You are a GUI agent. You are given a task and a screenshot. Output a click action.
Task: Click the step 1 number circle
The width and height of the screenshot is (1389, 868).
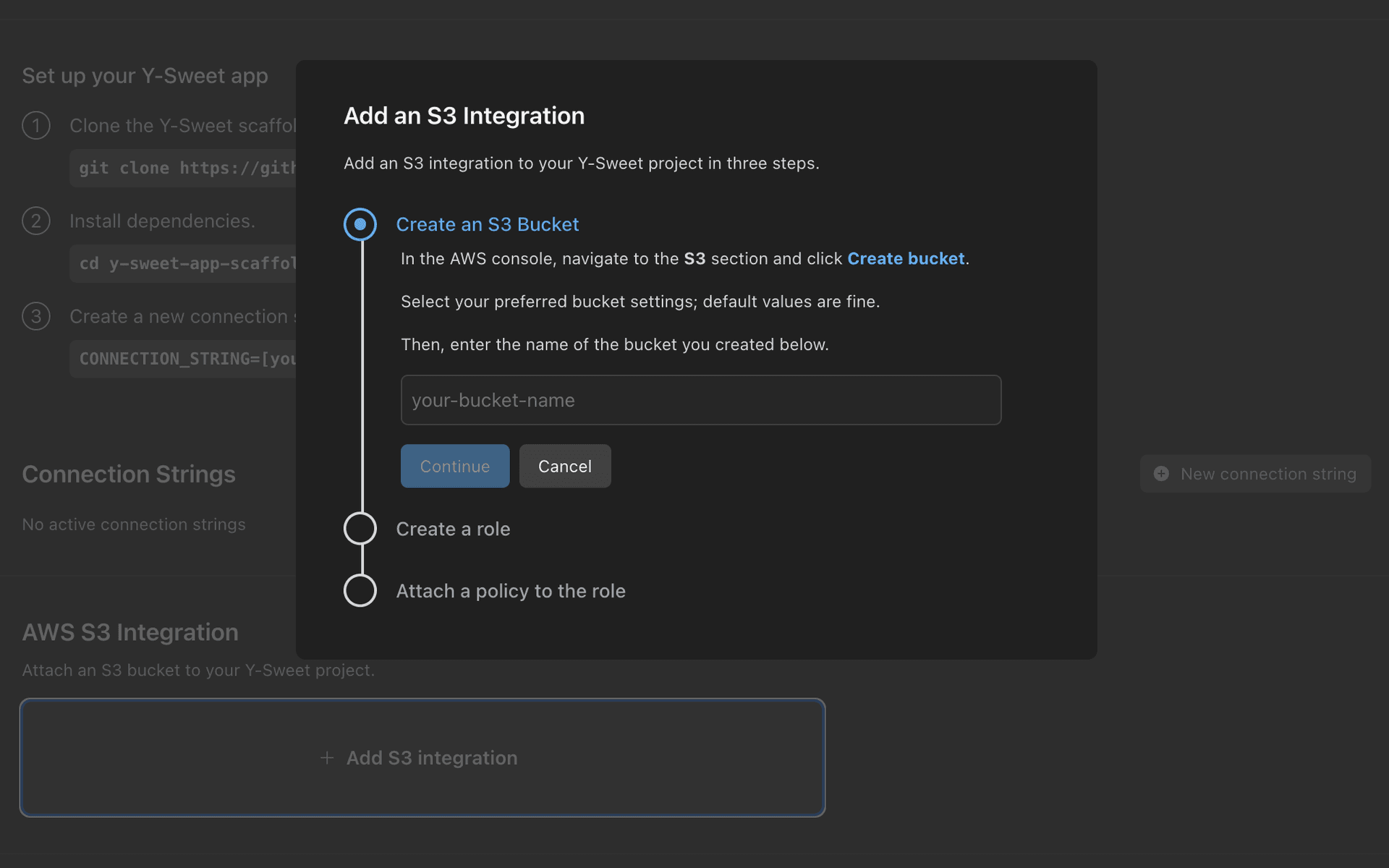click(x=36, y=126)
